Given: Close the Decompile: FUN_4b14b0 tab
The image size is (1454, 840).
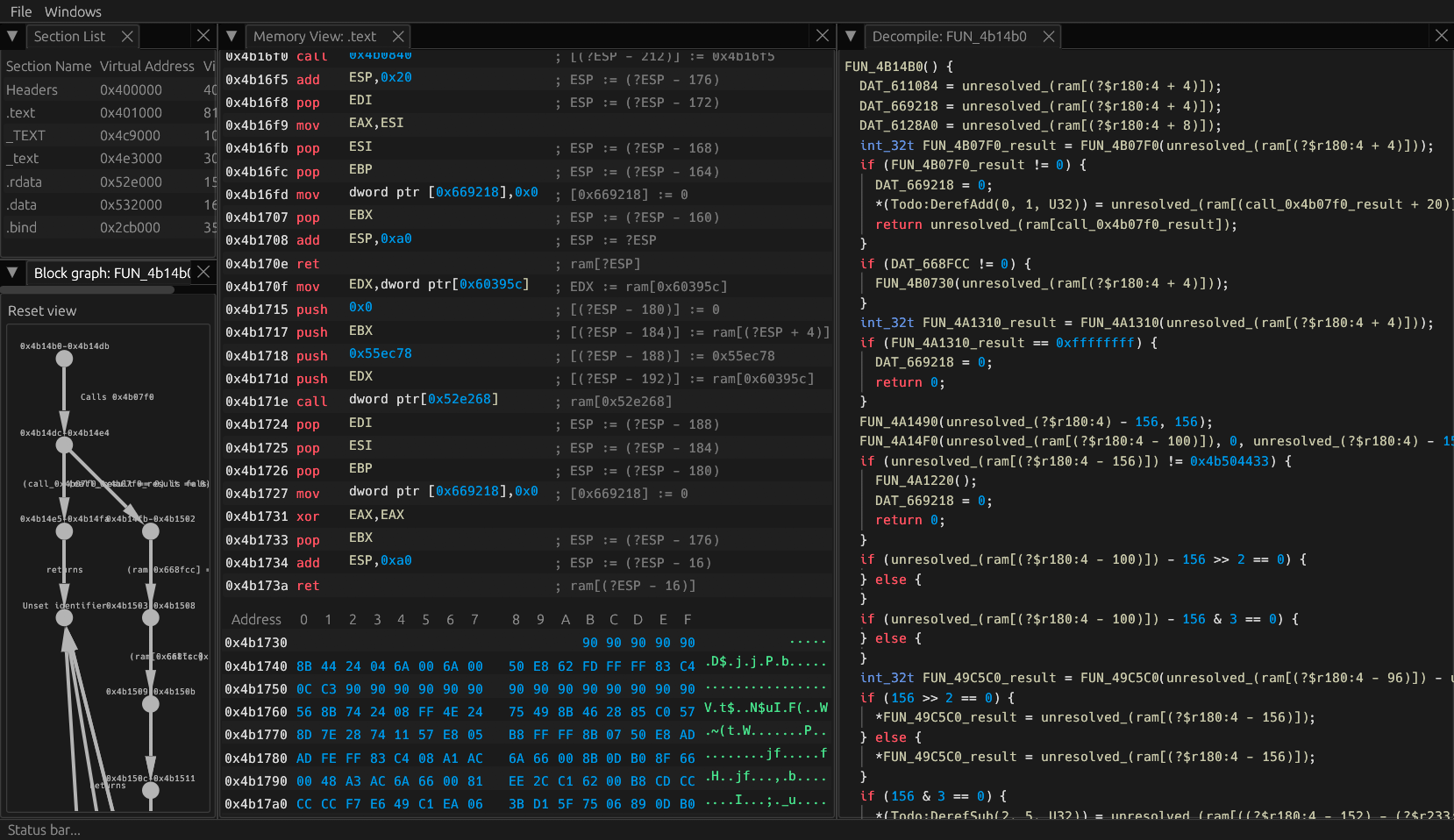Looking at the screenshot, I should click(1049, 36).
